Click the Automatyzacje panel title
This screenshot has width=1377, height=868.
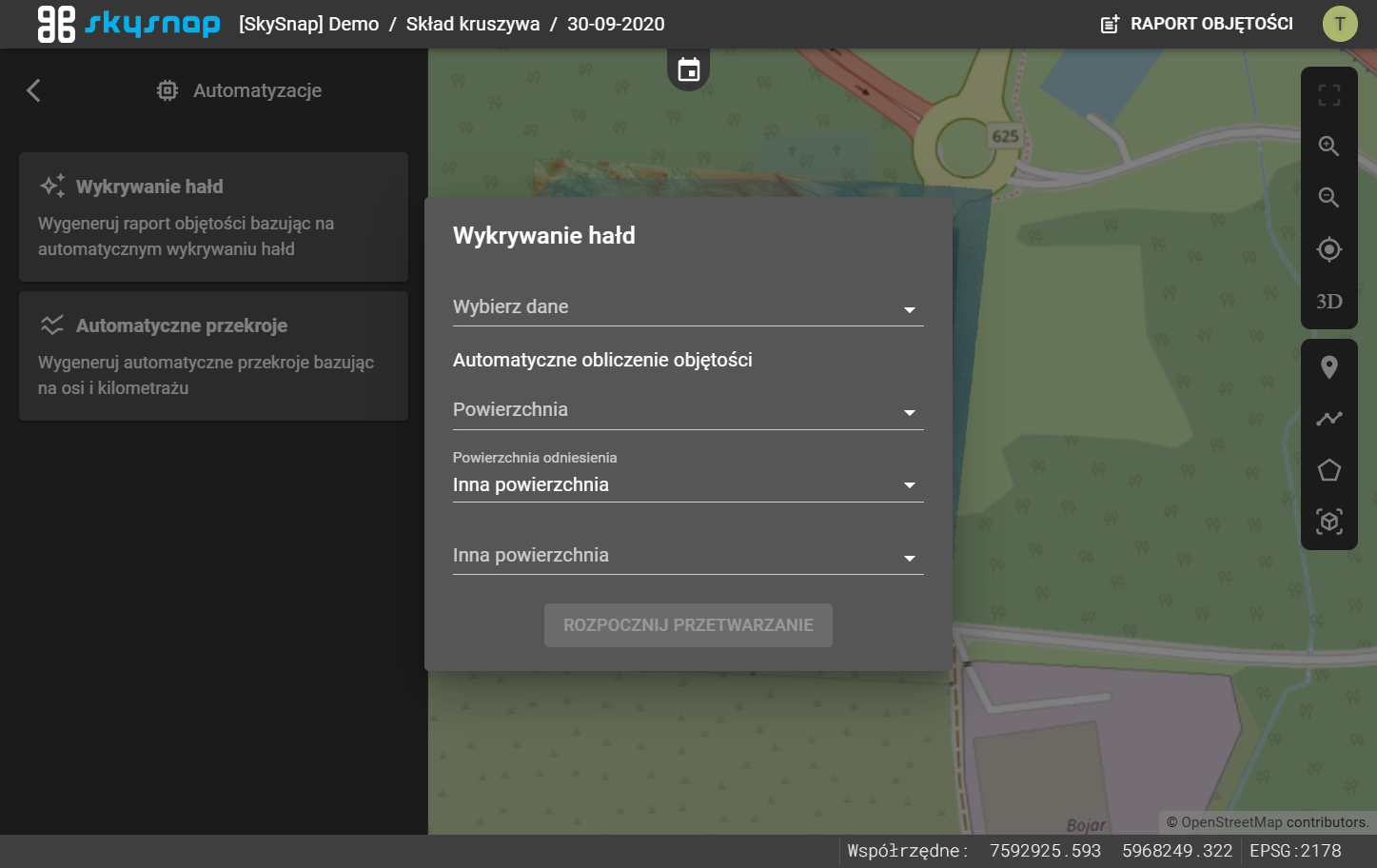coord(257,90)
